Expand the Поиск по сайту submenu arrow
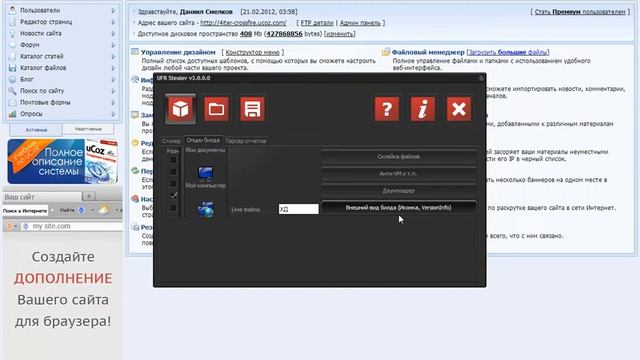The height and width of the screenshot is (360, 640). pos(113,91)
